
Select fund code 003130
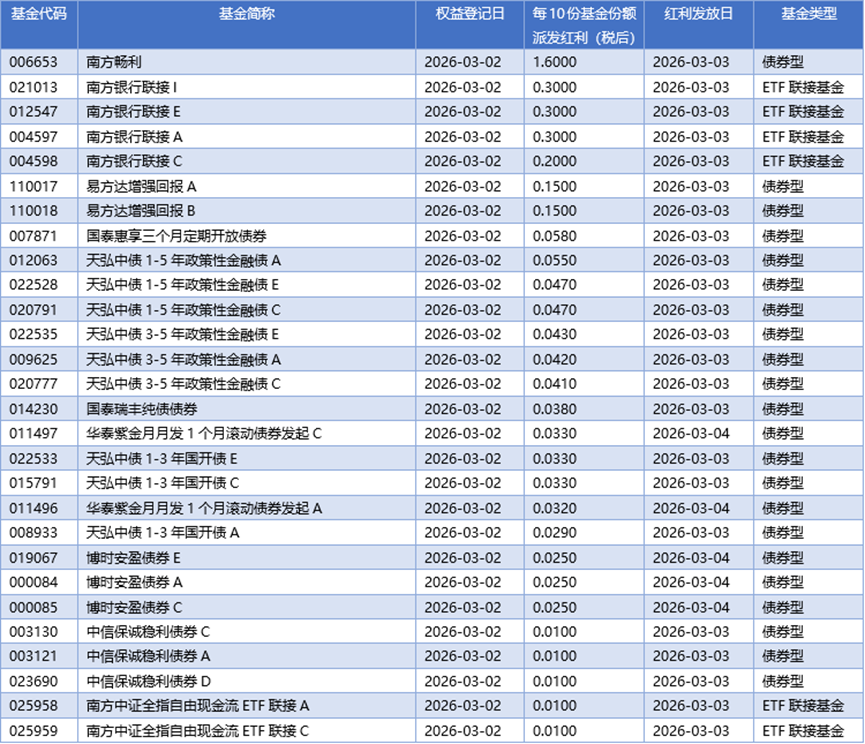point(33,632)
